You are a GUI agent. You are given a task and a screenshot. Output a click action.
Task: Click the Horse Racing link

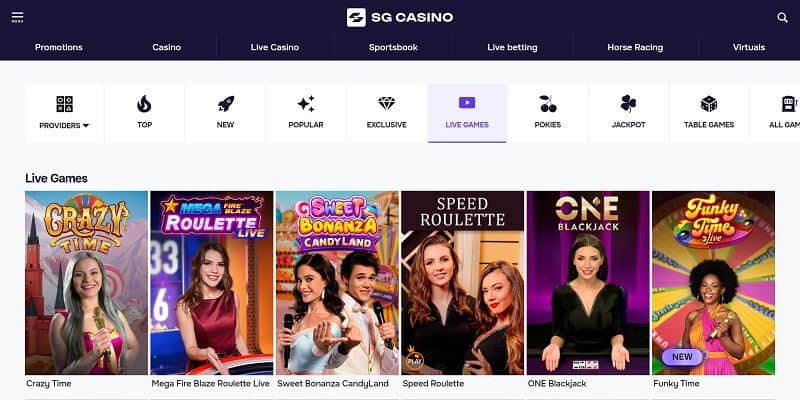tap(635, 47)
